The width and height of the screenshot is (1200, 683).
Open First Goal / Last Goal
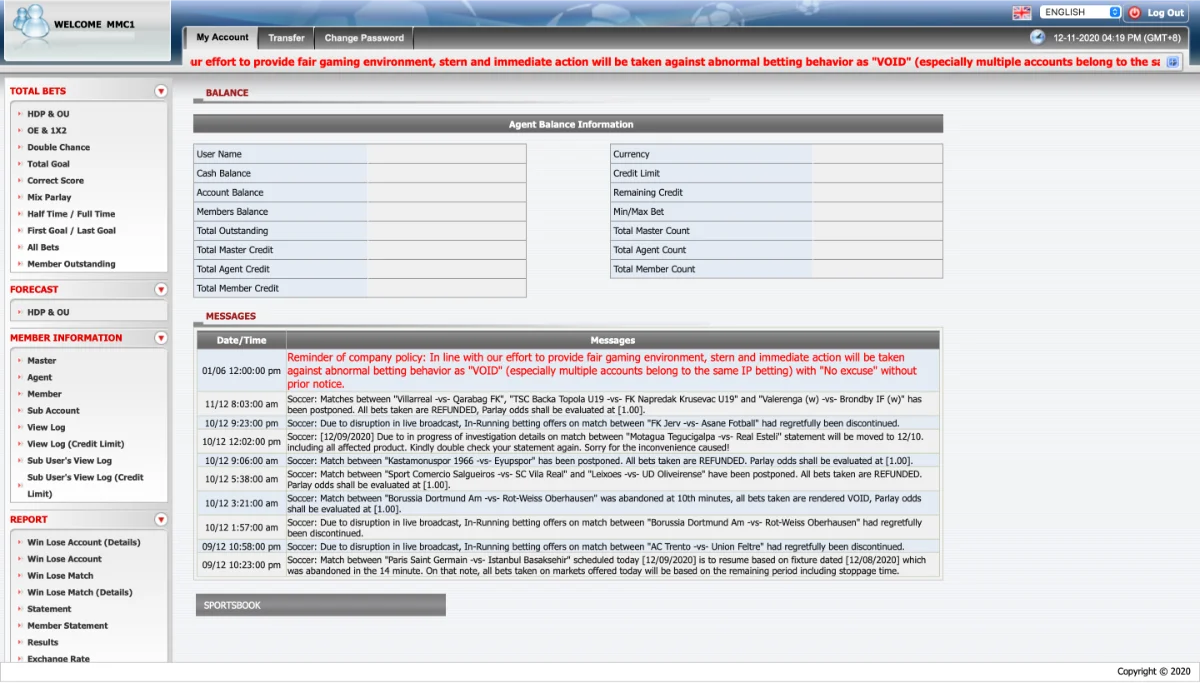(x=71, y=231)
